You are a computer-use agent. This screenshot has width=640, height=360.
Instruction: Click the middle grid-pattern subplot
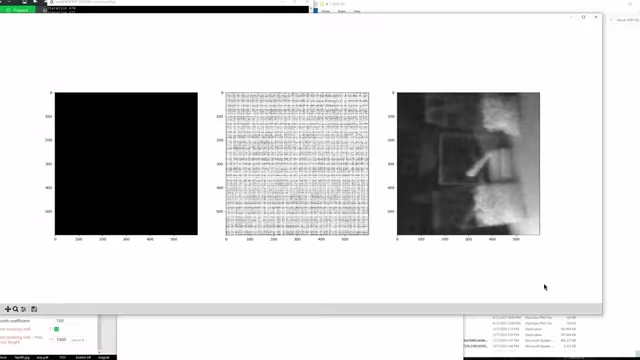[x=297, y=164]
